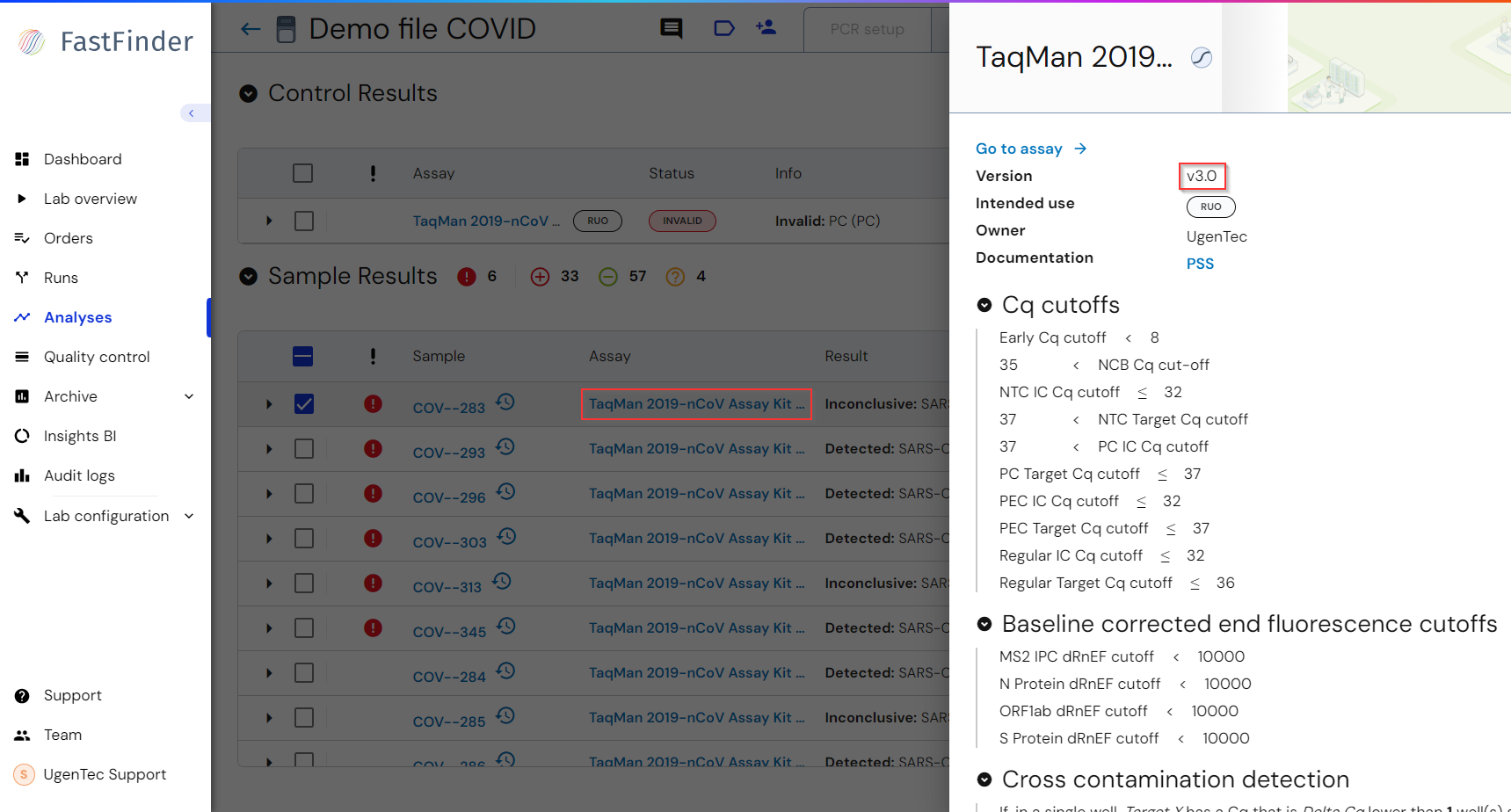
Task: Click the file icon next to Demo file COVID
Action: point(287,29)
